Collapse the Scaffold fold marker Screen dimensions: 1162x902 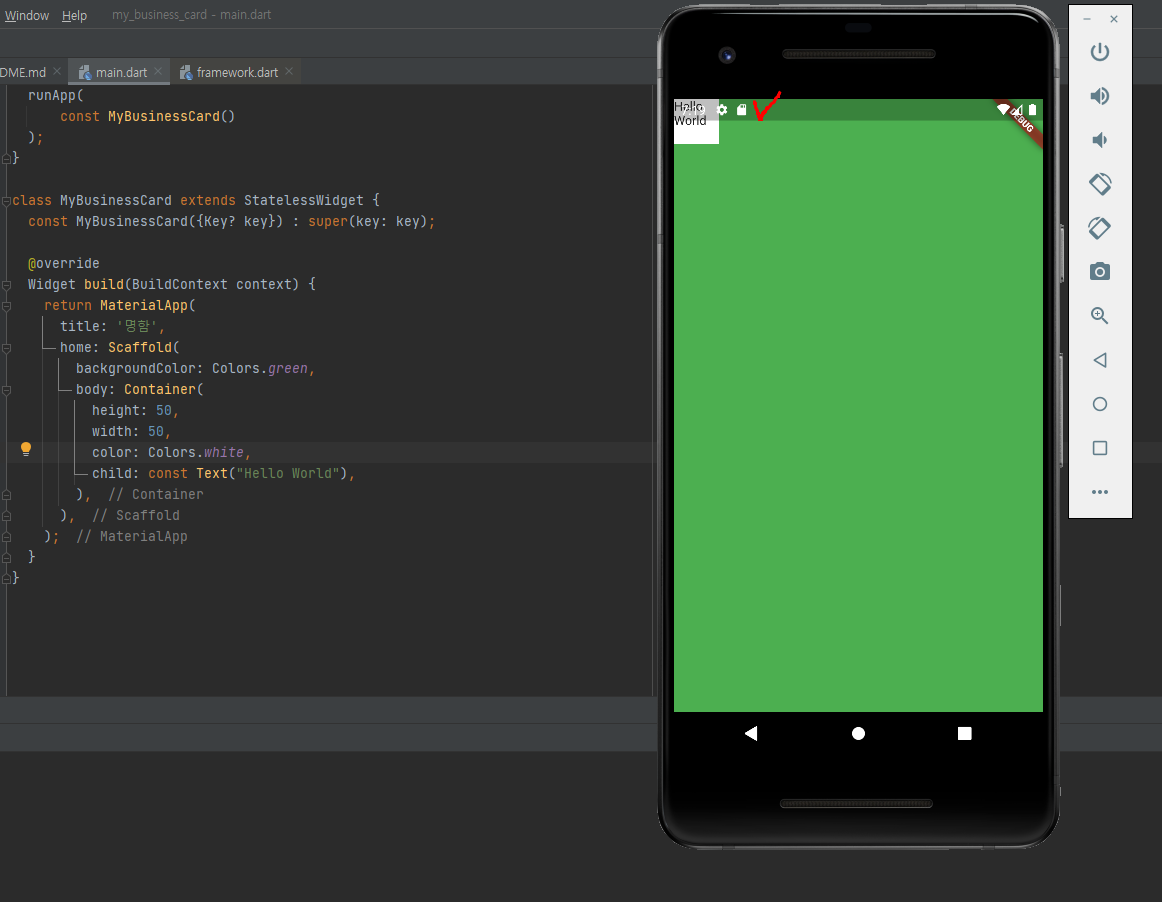tap(6, 348)
